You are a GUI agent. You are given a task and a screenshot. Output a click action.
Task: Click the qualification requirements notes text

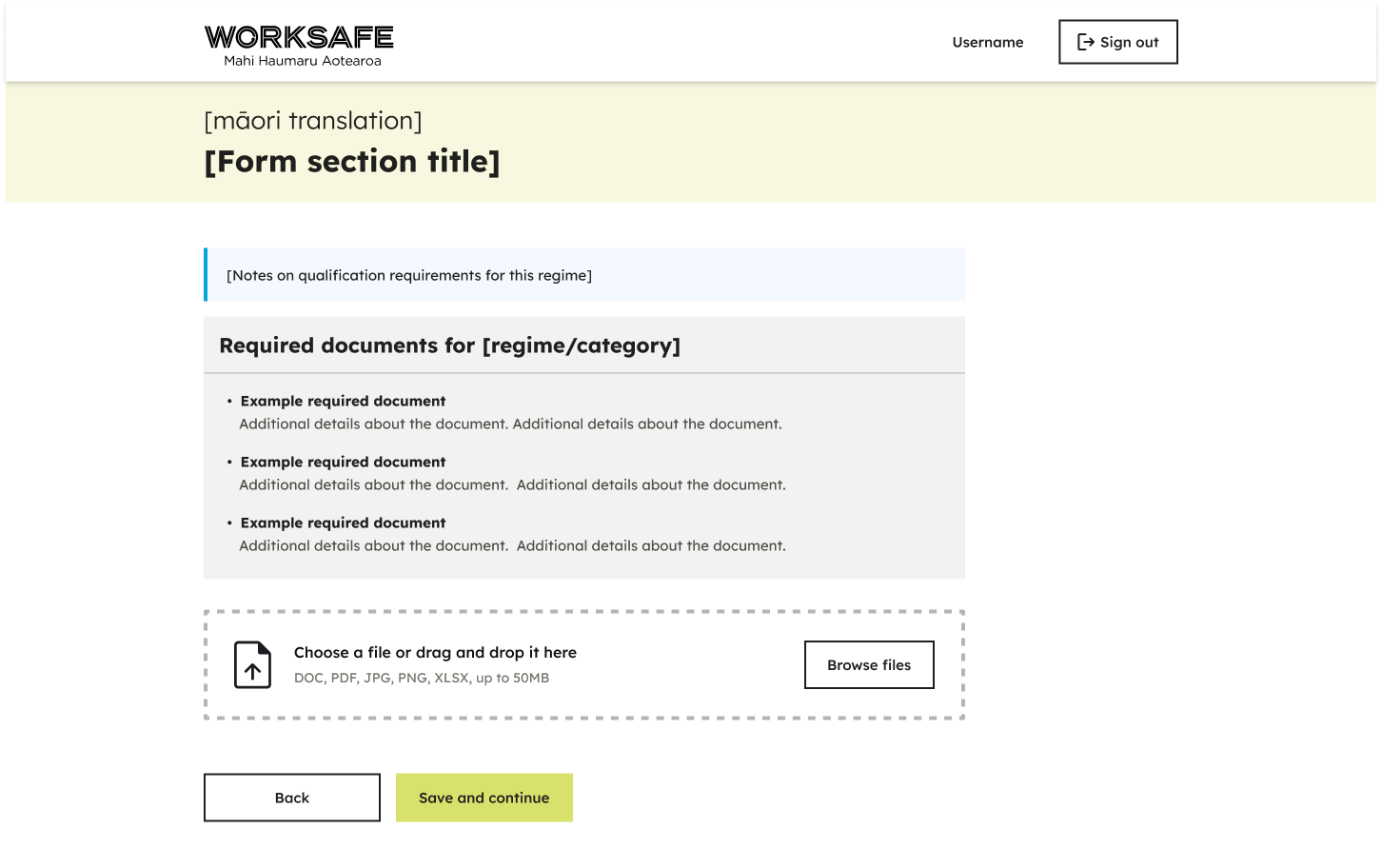409,275
